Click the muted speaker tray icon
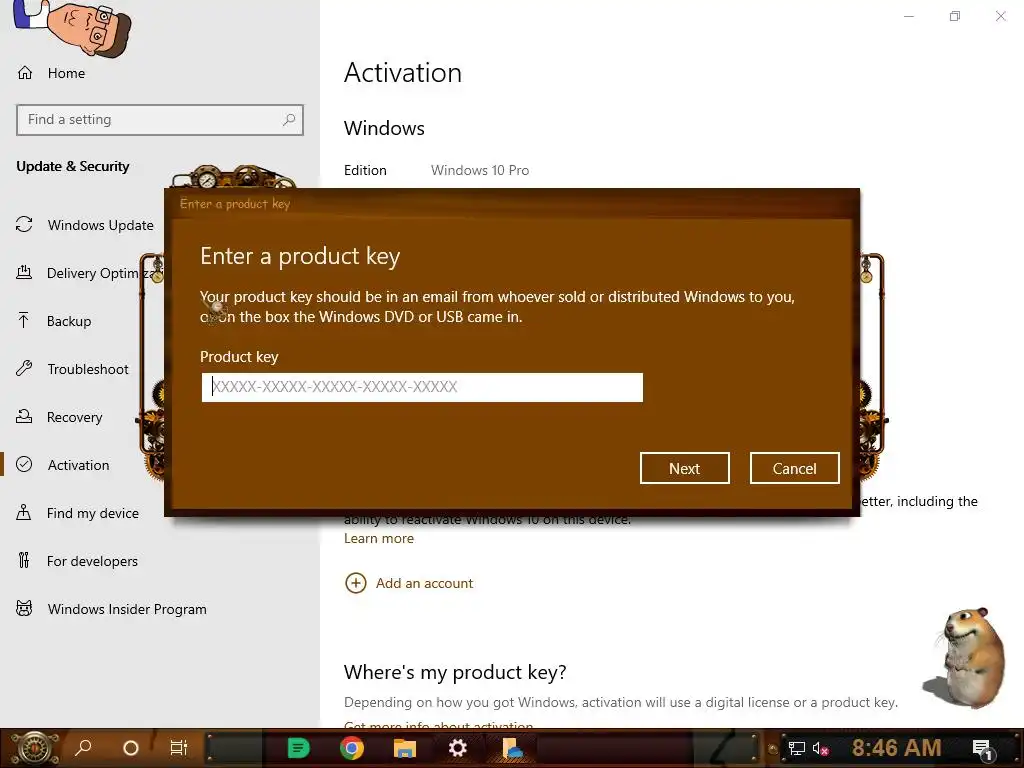 (x=820, y=749)
